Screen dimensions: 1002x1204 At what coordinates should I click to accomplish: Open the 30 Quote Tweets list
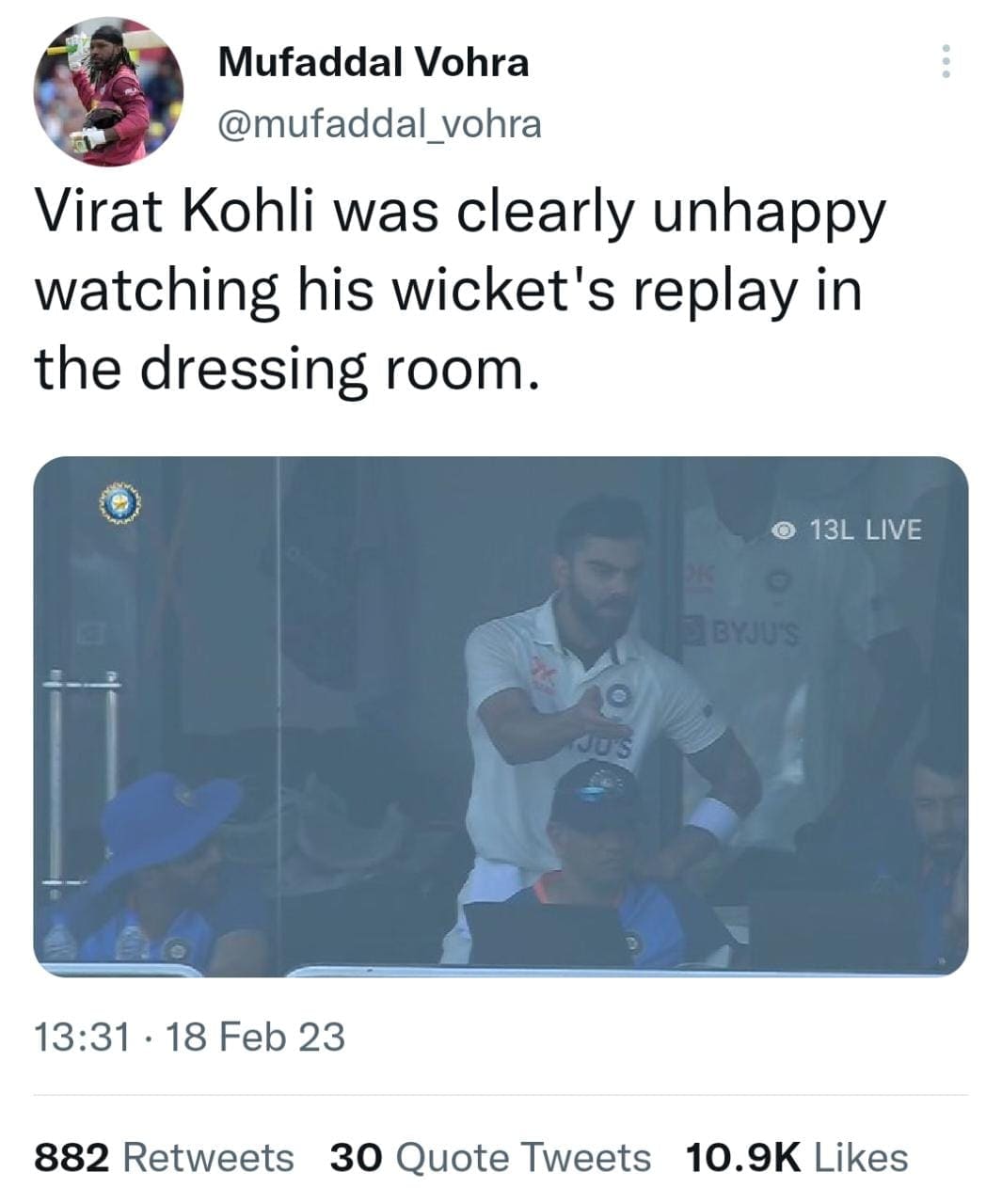pyautogui.click(x=489, y=1157)
